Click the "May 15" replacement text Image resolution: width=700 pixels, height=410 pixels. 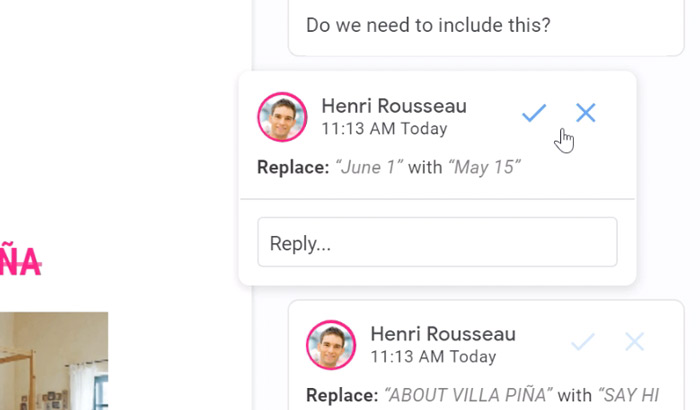[484, 167]
